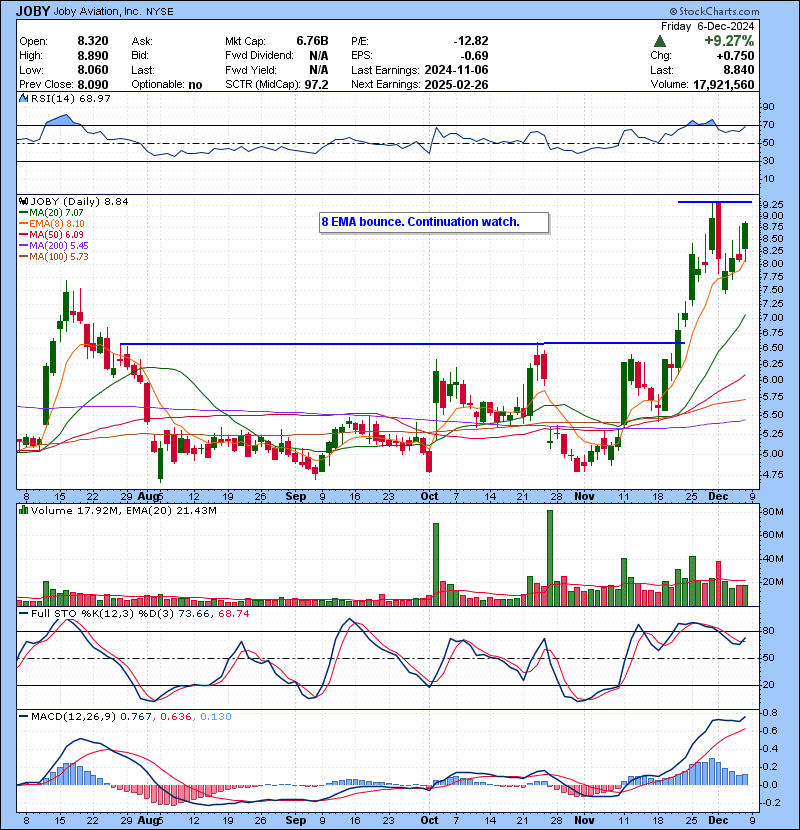The image size is (800, 830).
Task: Click the NYSE exchange label
Action: 159,12
